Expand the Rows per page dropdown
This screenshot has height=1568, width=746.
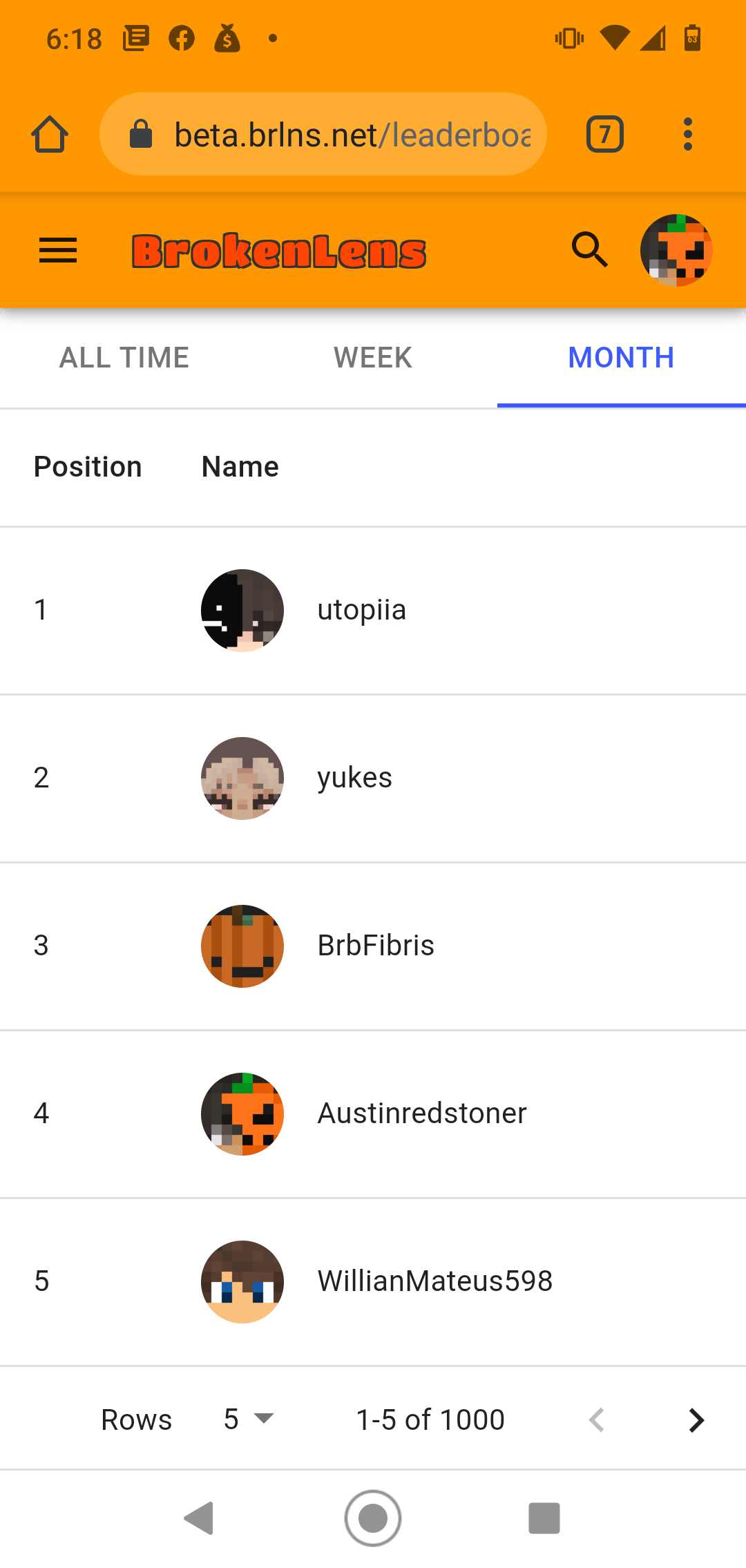[x=249, y=1419]
